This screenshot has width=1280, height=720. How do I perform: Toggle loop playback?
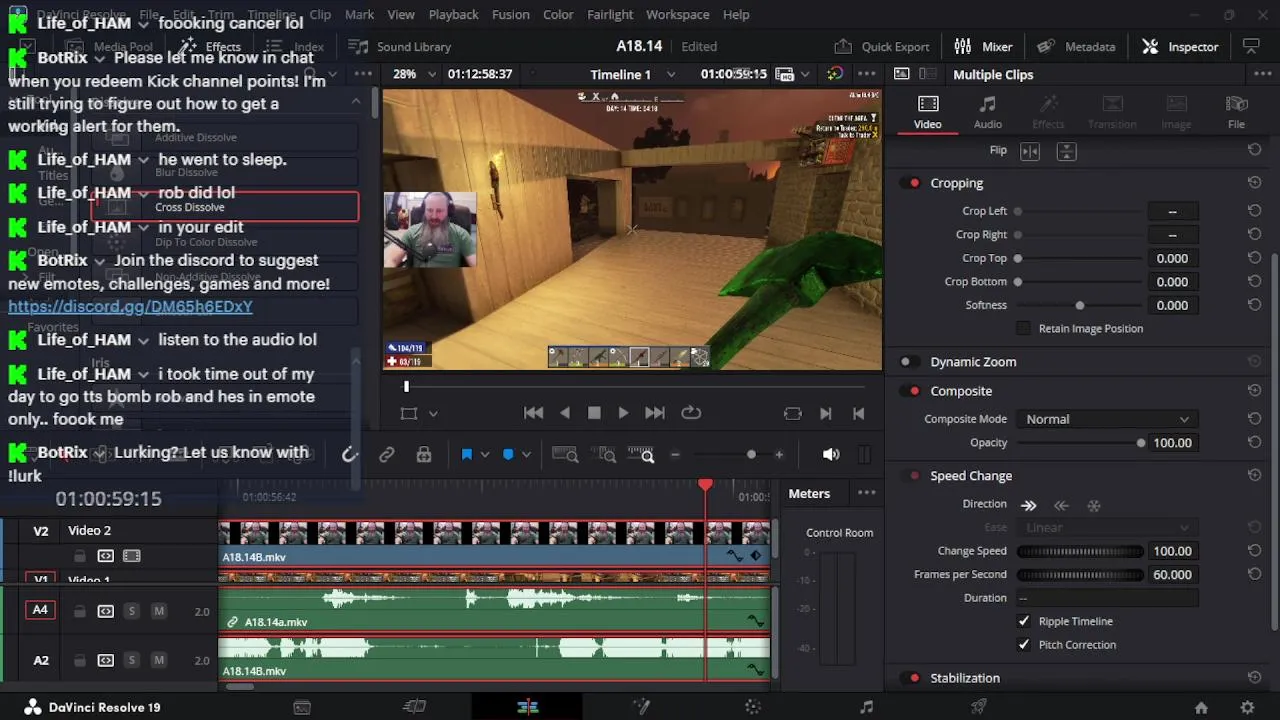[691, 413]
